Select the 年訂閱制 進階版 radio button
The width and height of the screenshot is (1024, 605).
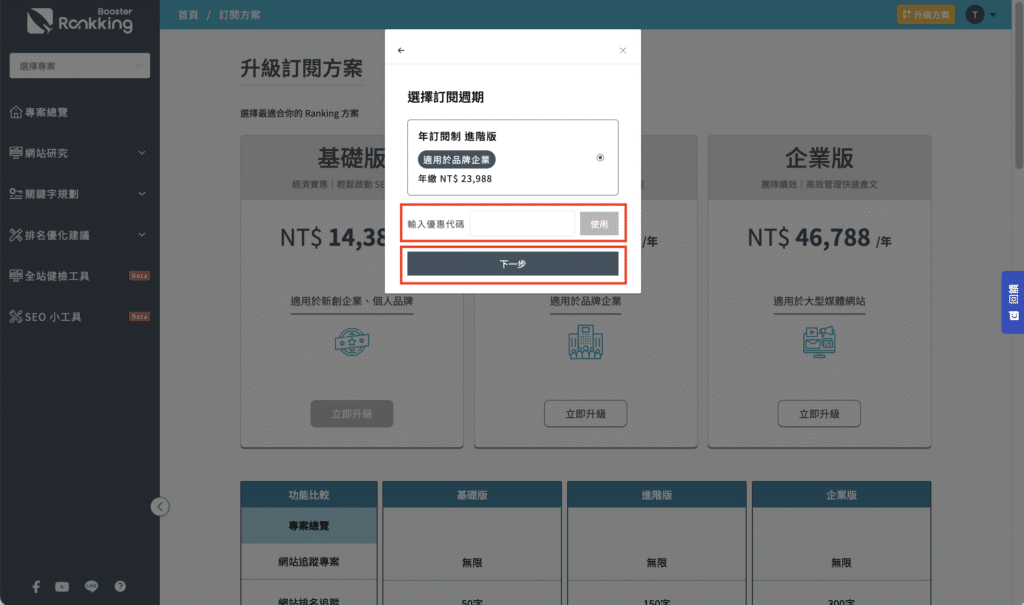point(600,157)
